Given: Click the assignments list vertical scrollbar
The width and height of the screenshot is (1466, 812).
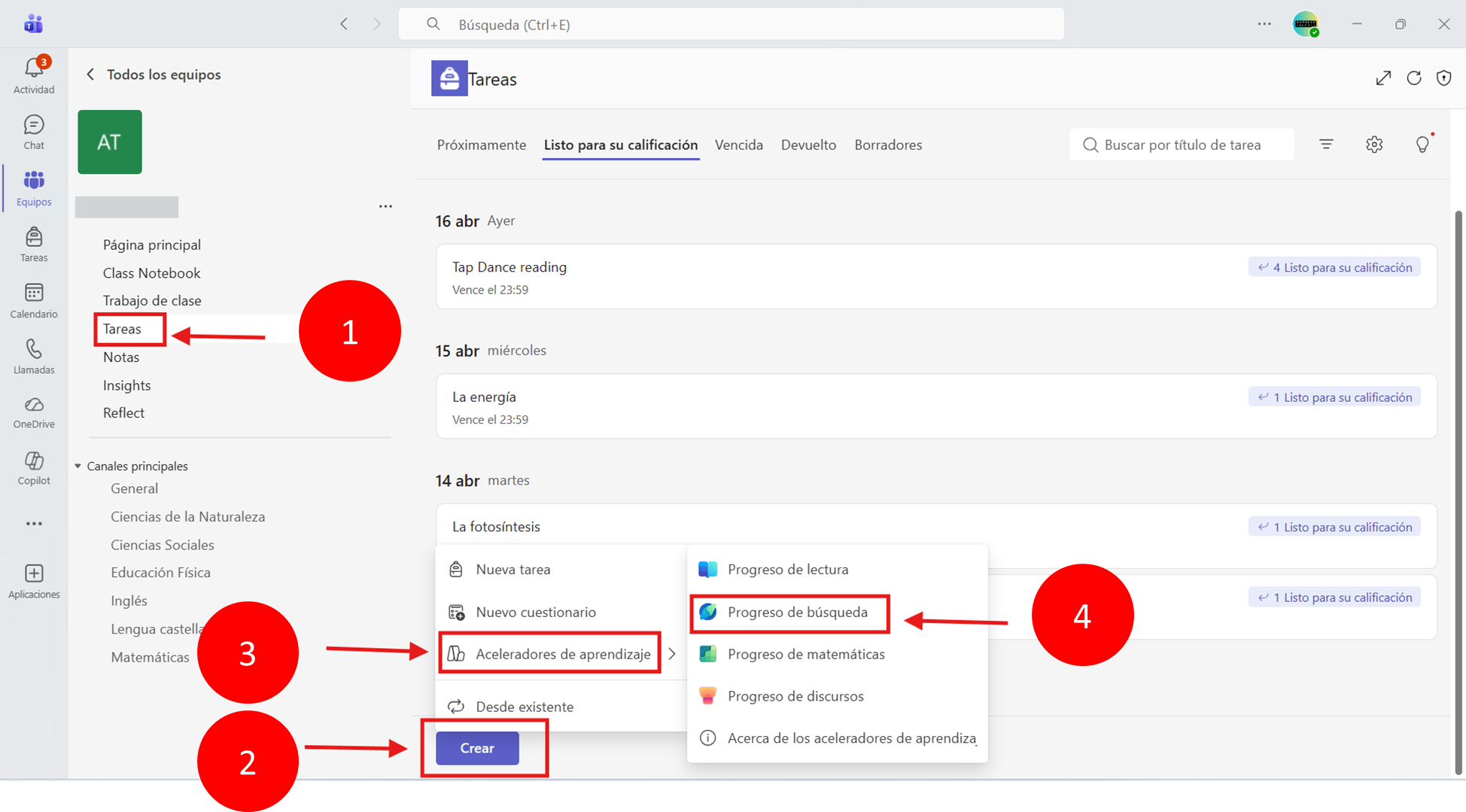Looking at the screenshot, I should (x=1458, y=493).
